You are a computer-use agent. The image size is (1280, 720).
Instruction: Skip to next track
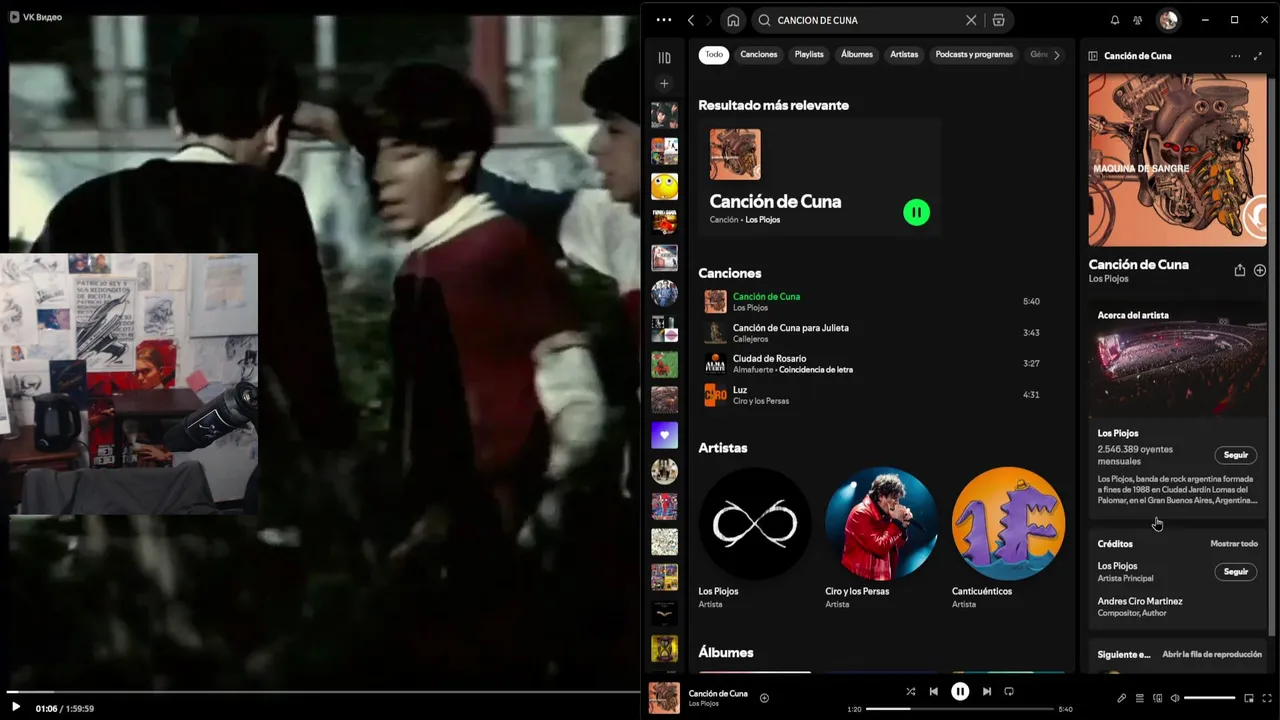[x=987, y=691]
